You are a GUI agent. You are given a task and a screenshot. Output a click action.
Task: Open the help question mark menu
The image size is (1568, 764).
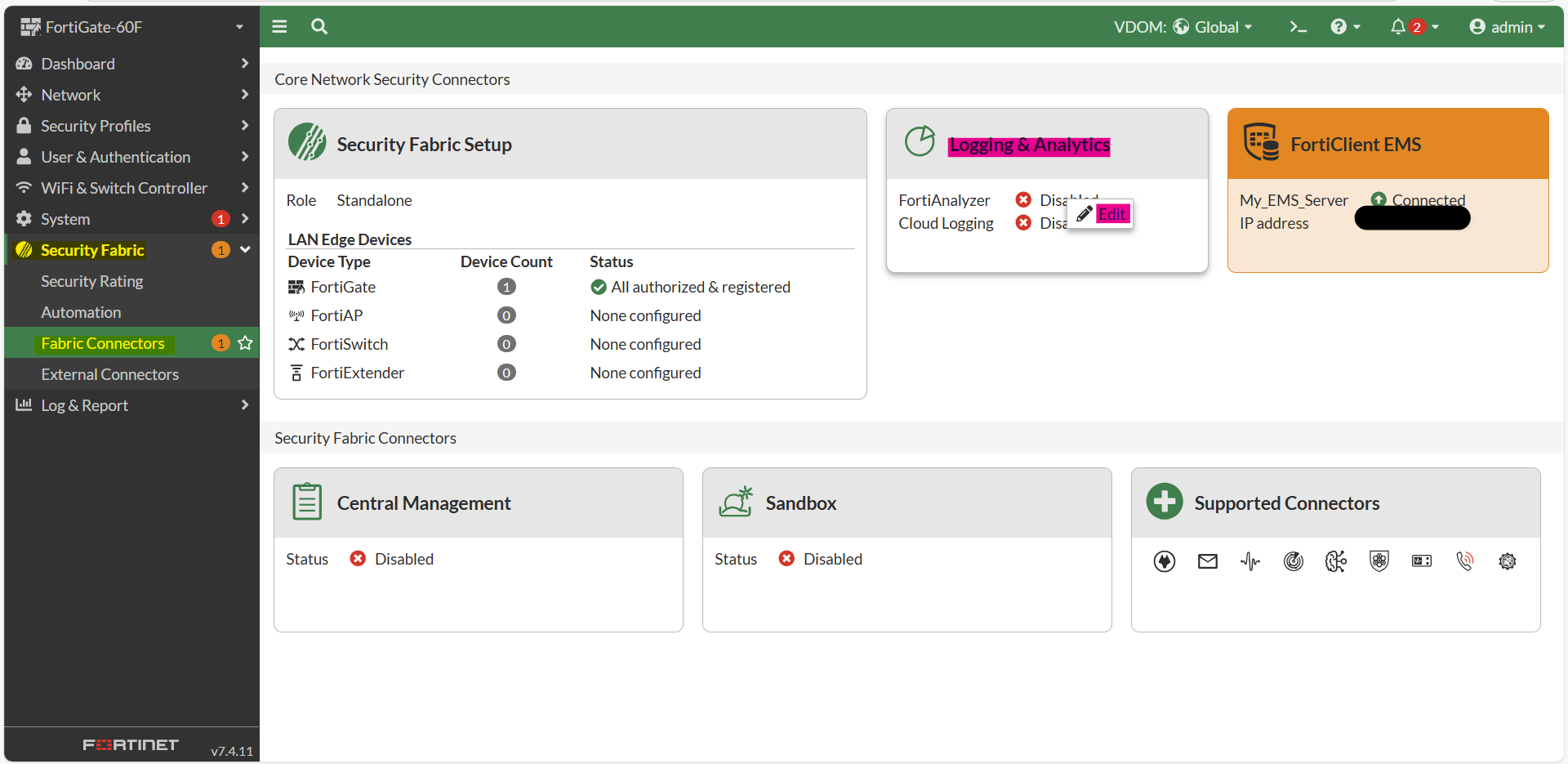coord(1345,27)
